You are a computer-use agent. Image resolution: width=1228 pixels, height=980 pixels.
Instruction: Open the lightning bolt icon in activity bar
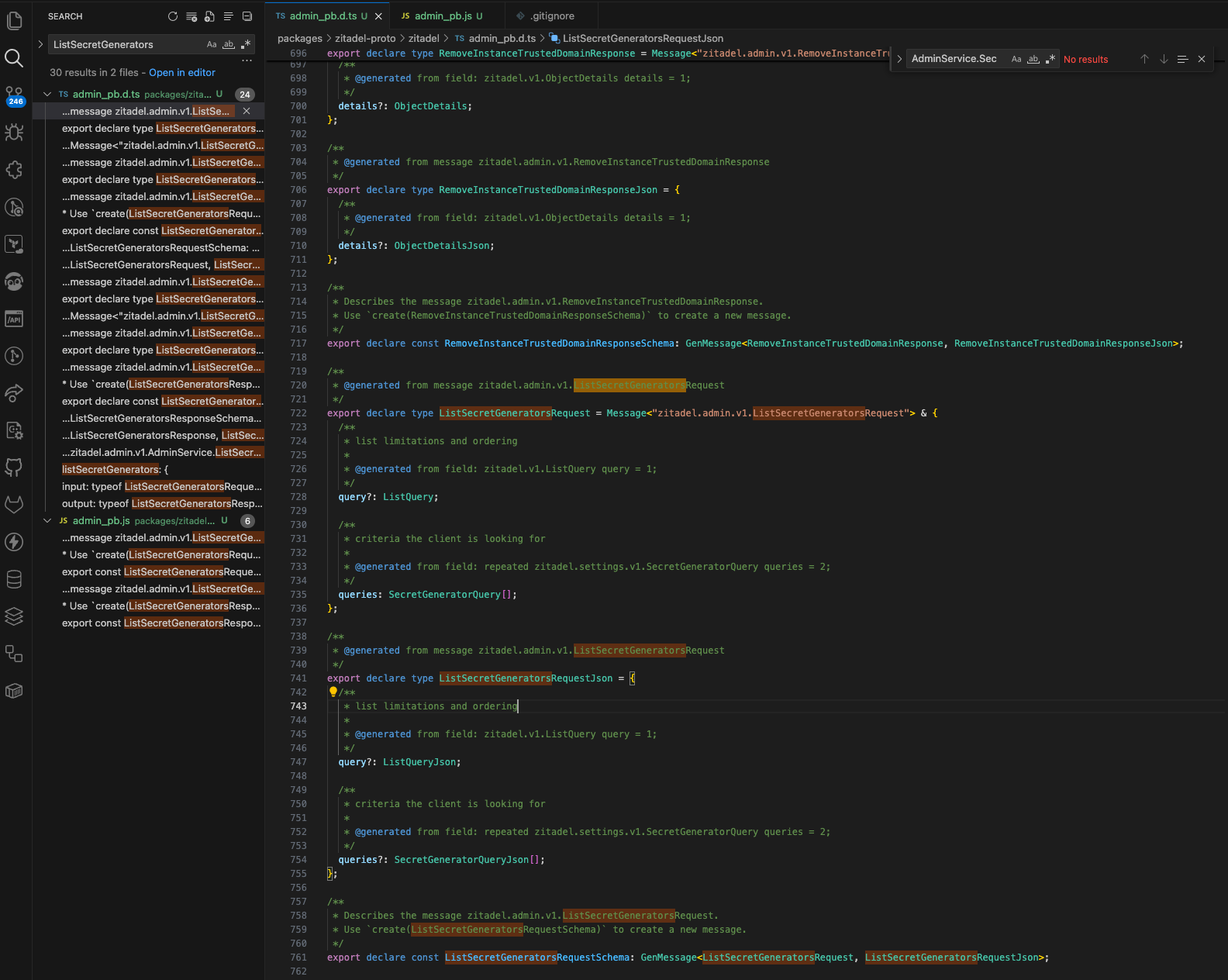click(14, 541)
